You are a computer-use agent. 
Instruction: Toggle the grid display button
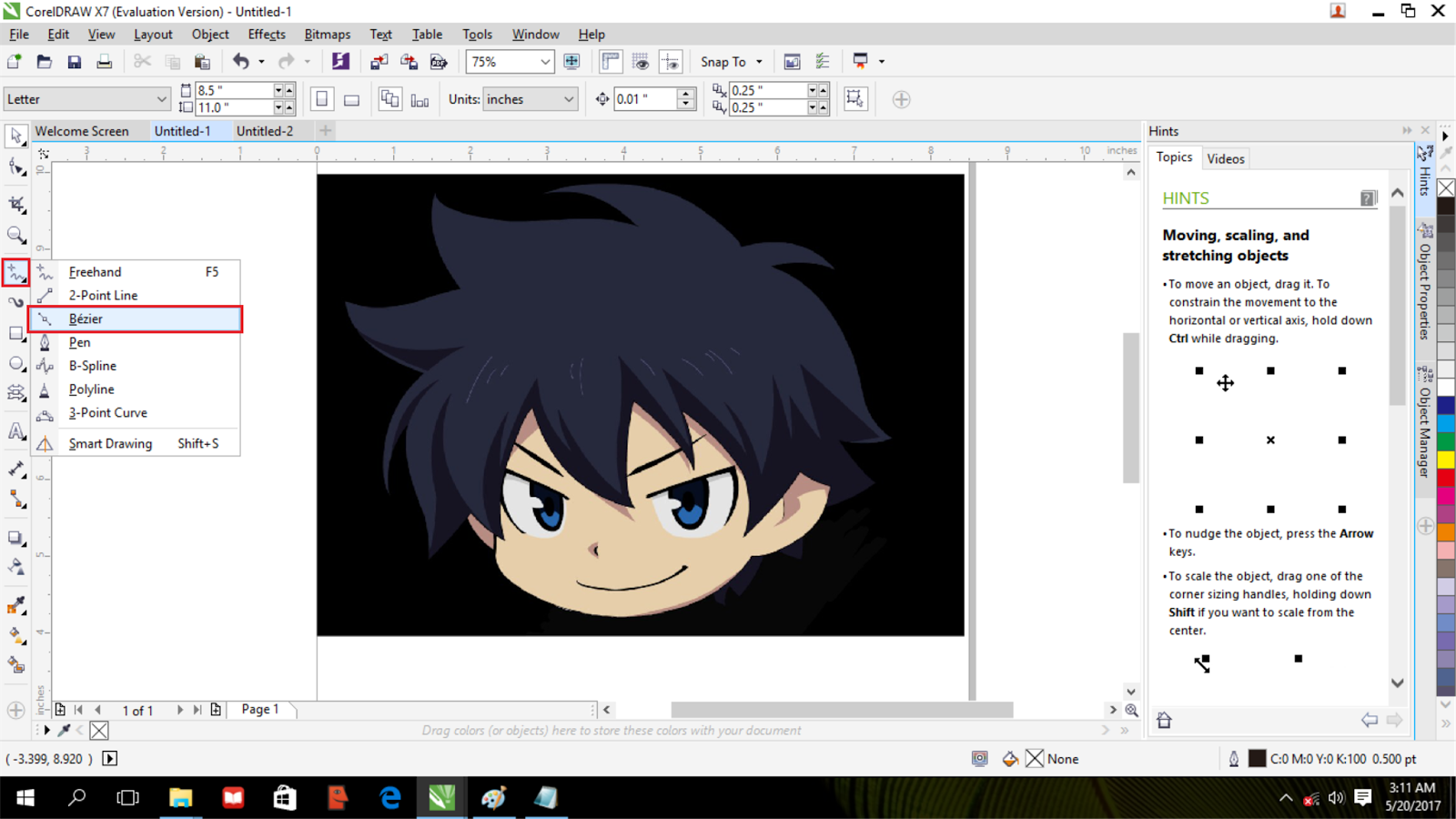(x=640, y=61)
